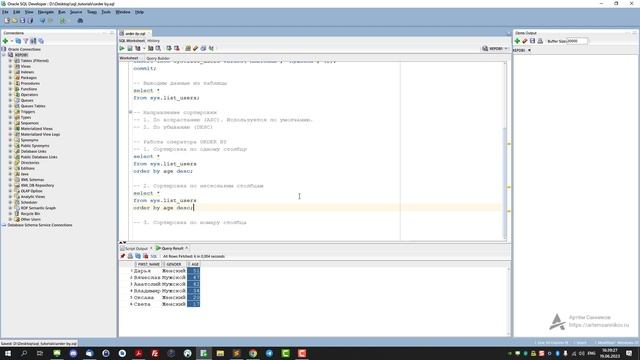Print the Dbms Output
This screenshot has height=360, width=640.
(540, 41)
